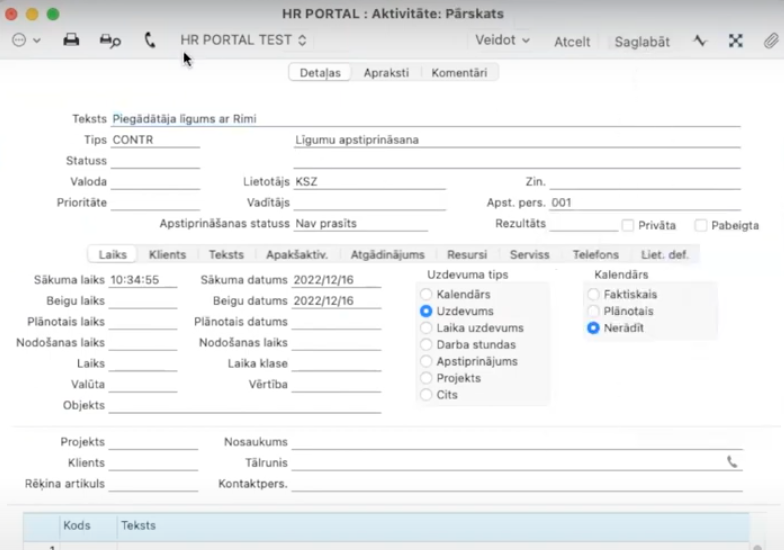Enable the Privāta checkbox
The image size is (784, 550).
[628, 226]
